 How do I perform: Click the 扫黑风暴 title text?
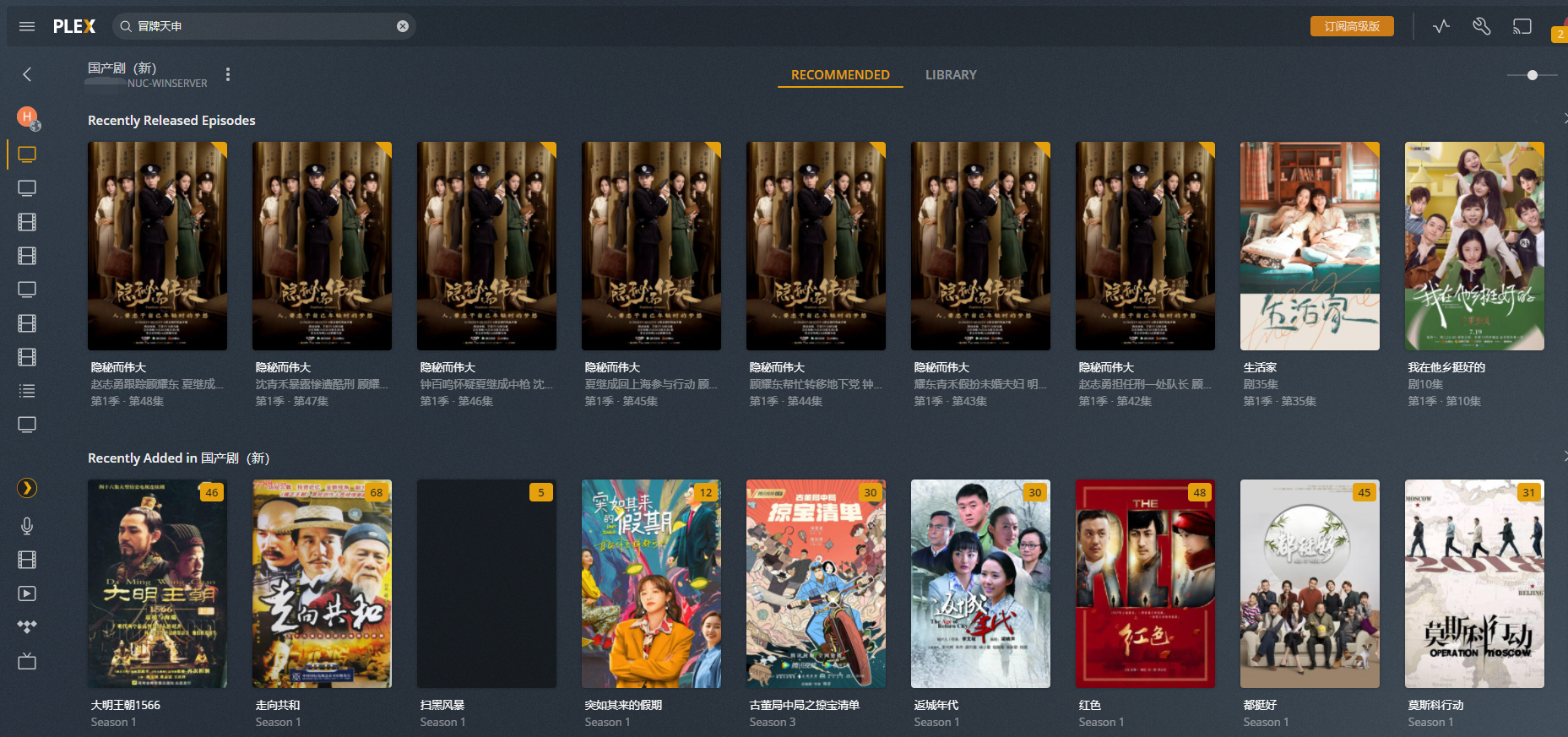click(442, 705)
